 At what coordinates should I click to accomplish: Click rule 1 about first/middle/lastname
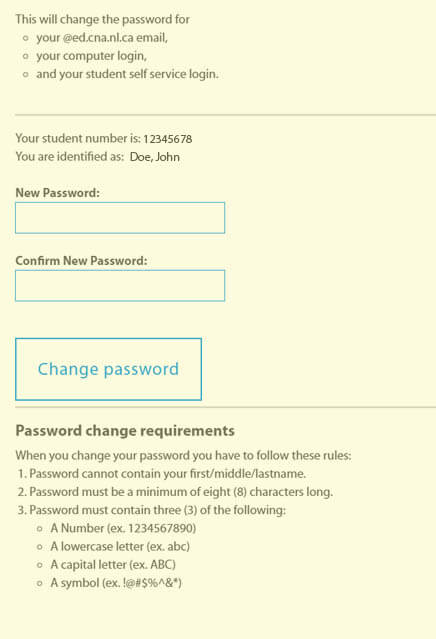point(161,474)
